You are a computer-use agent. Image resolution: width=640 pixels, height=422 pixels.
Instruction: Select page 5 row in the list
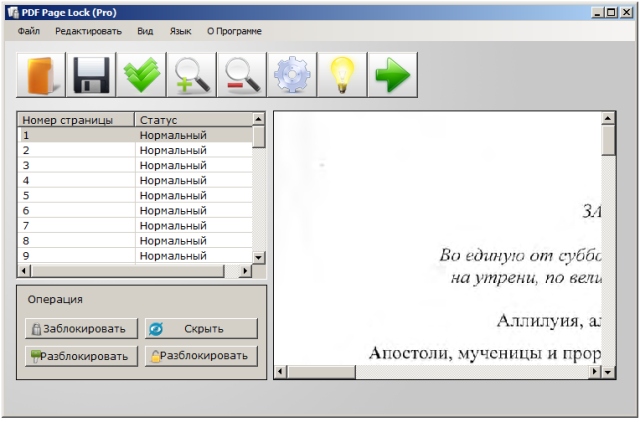point(135,195)
